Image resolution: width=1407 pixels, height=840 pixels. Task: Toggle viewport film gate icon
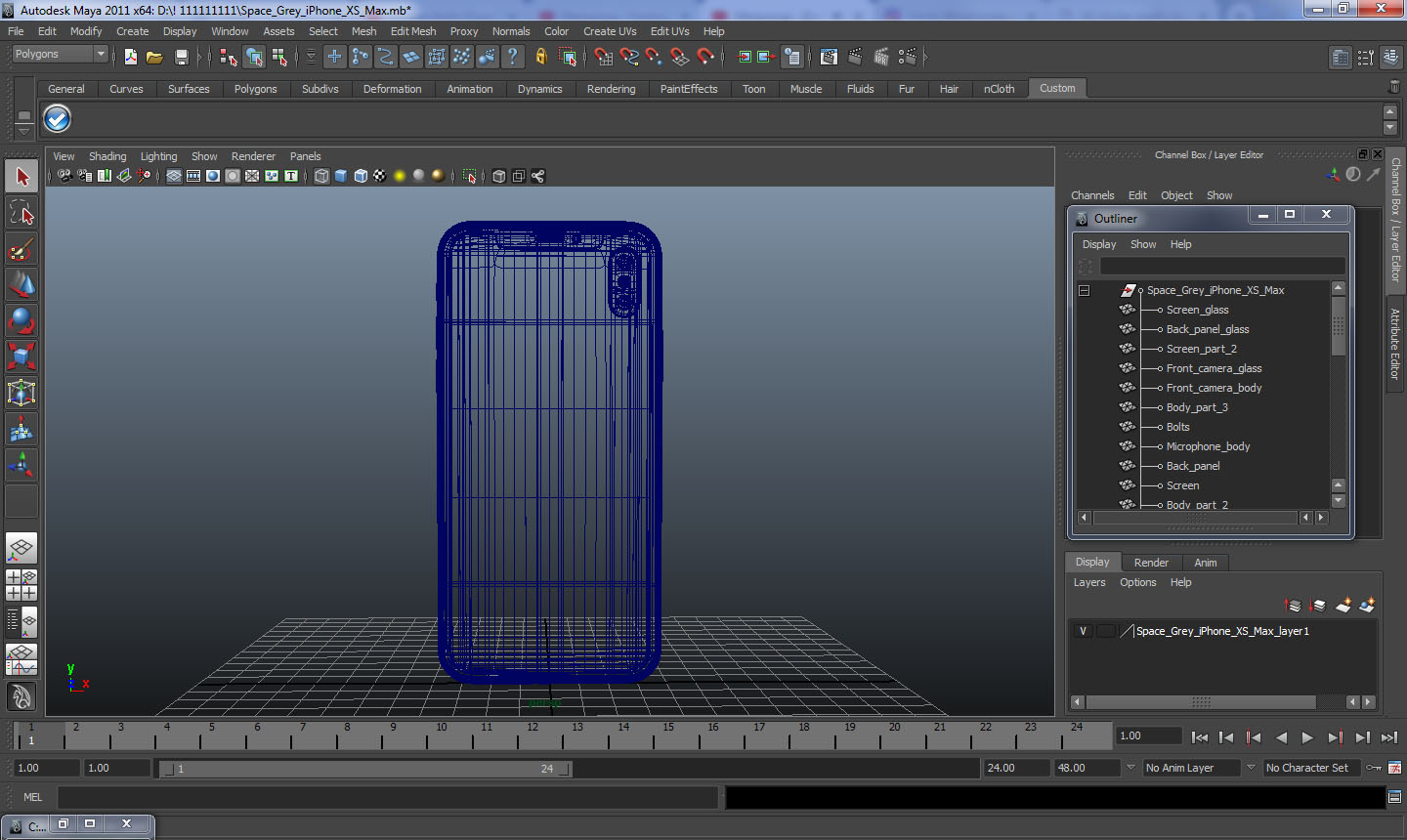click(193, 176)
